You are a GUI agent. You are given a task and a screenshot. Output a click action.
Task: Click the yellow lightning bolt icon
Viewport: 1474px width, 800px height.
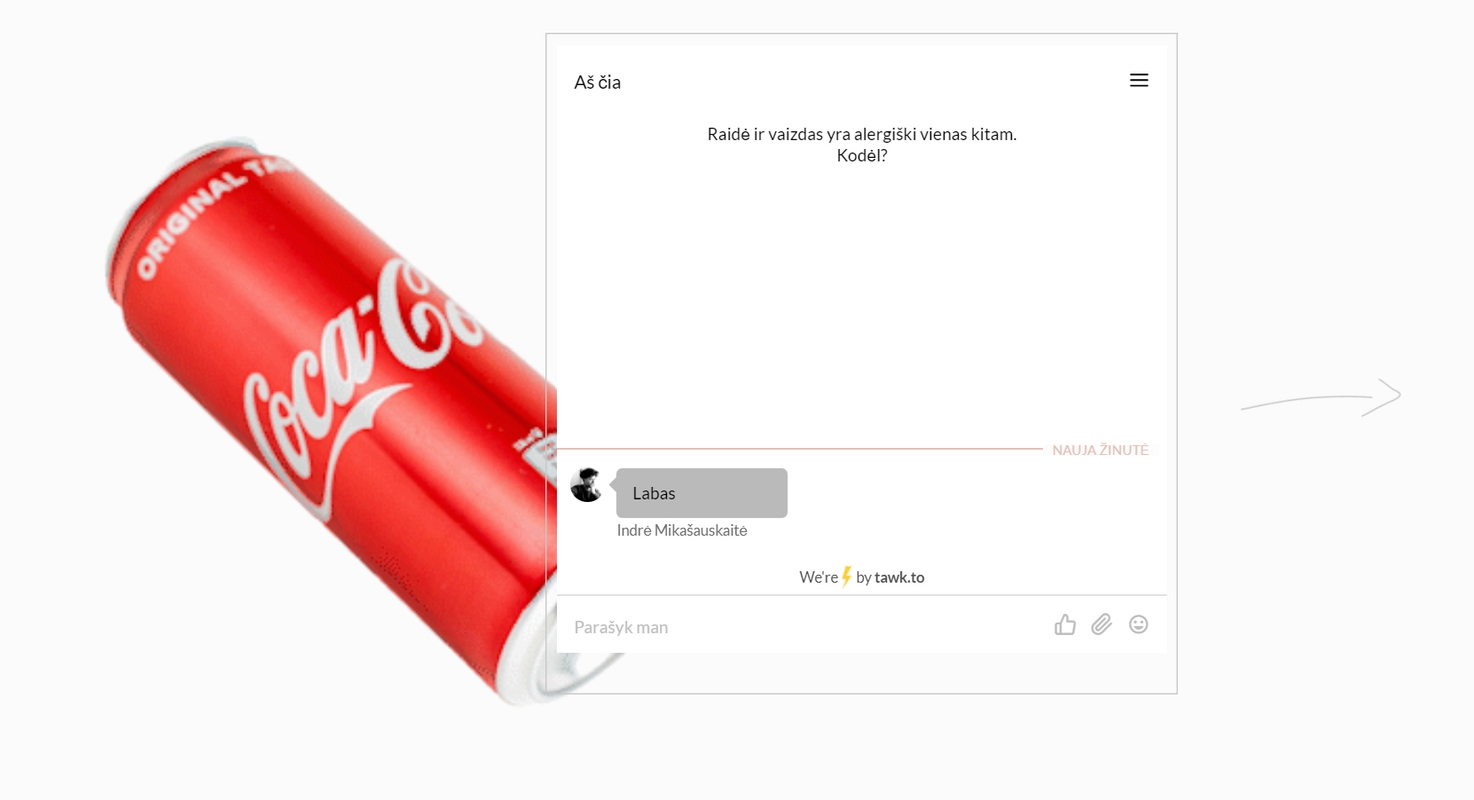tap(847, 577)
